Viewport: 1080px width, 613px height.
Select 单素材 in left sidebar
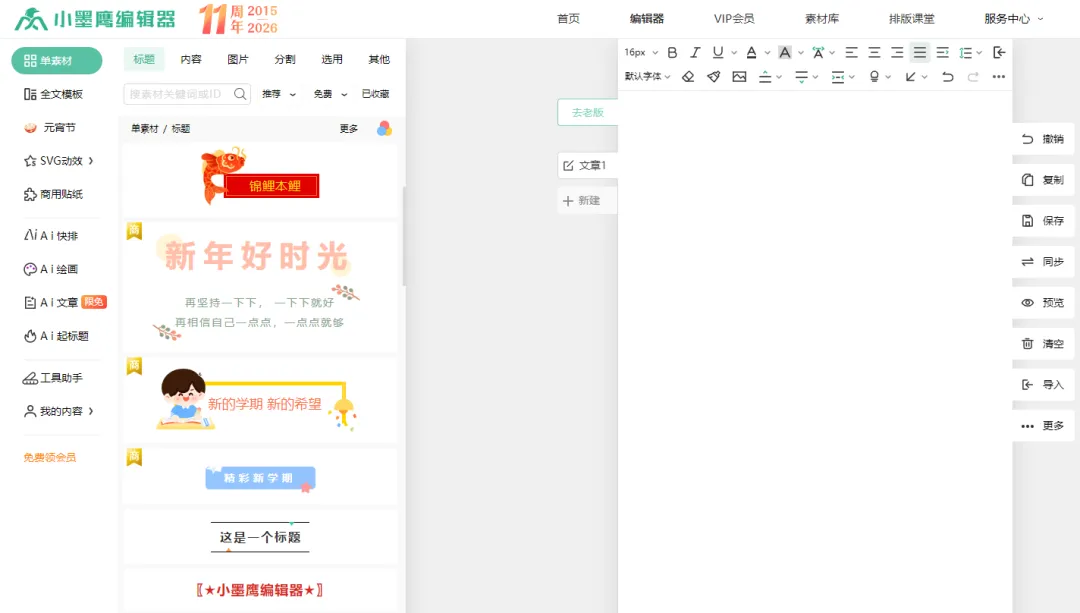(56, 61)
